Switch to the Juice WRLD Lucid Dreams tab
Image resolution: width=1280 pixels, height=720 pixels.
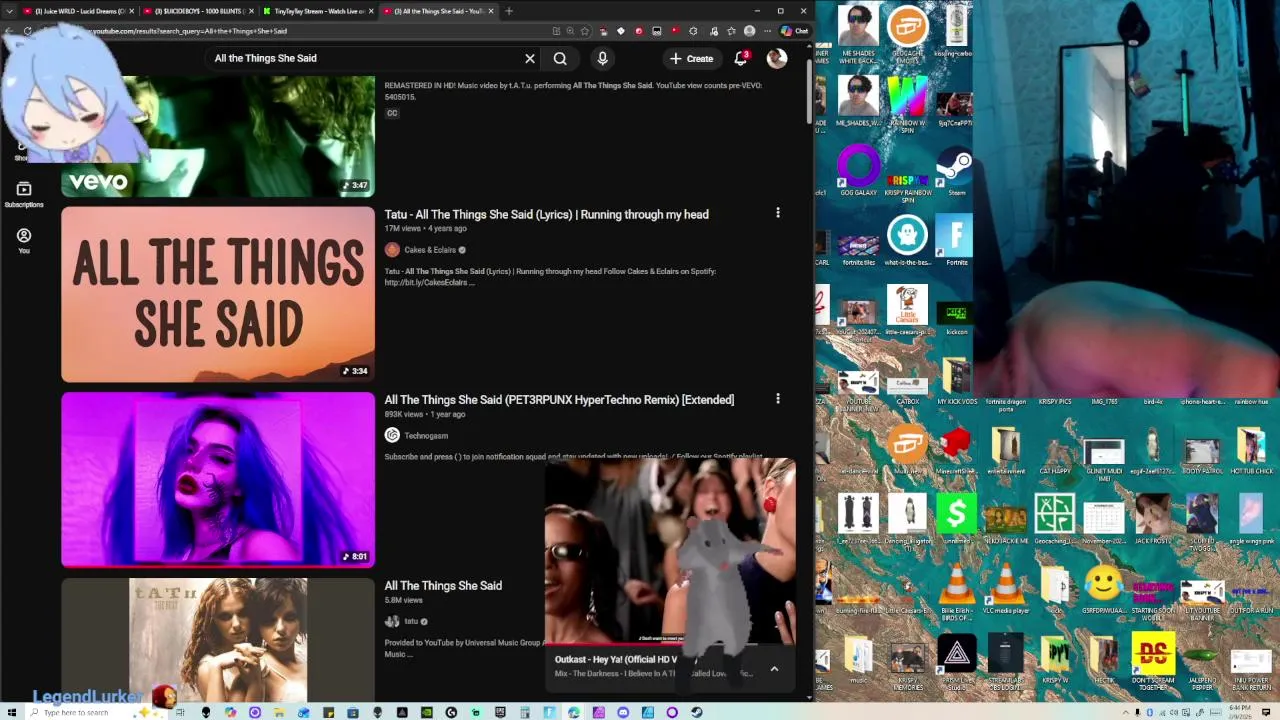coord(78,11)
